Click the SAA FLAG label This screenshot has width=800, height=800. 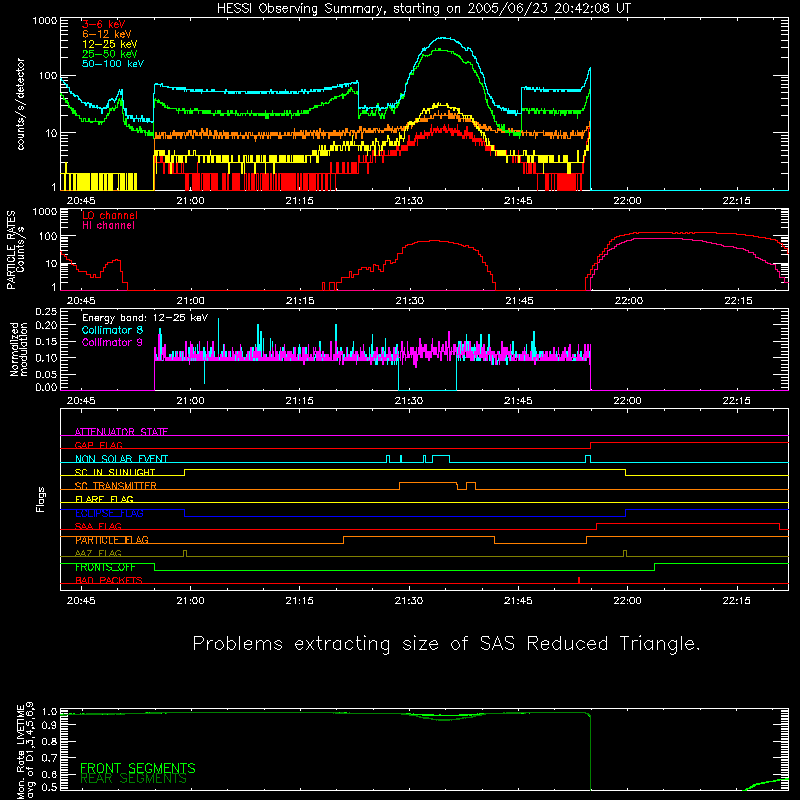(x=98, y=526)
